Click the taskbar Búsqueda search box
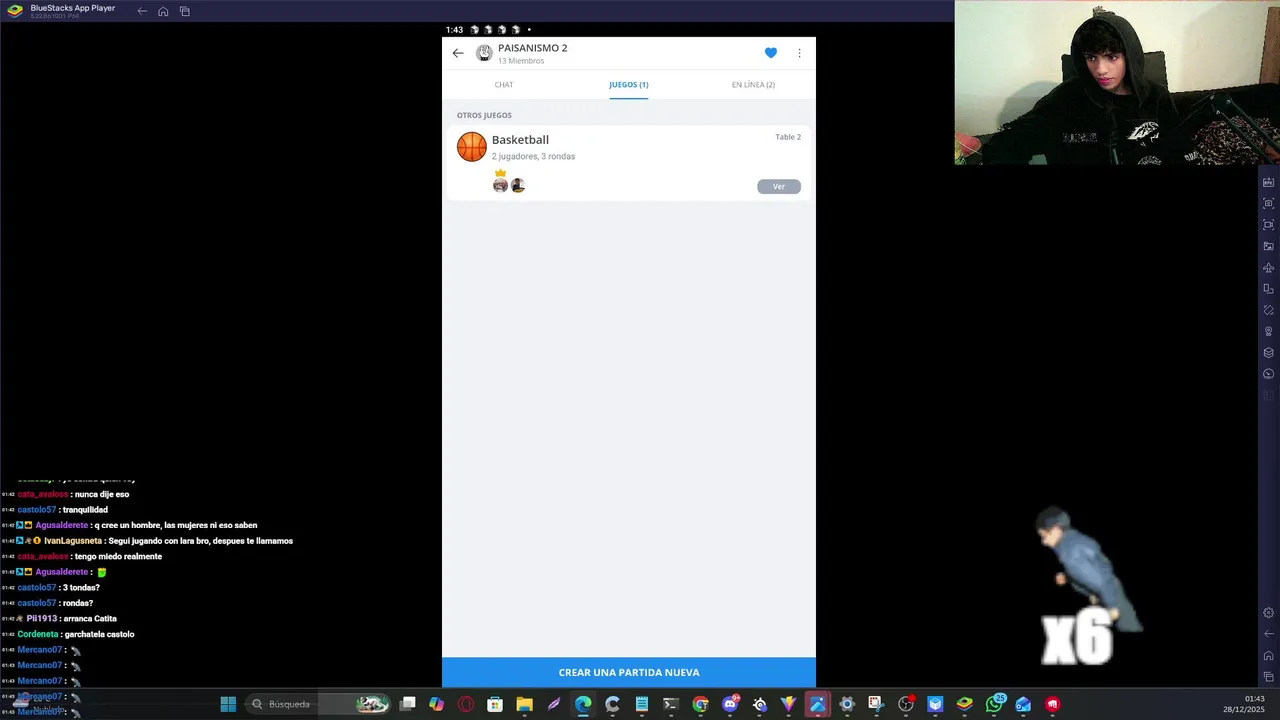1280x720 pixels. (320, 704)
